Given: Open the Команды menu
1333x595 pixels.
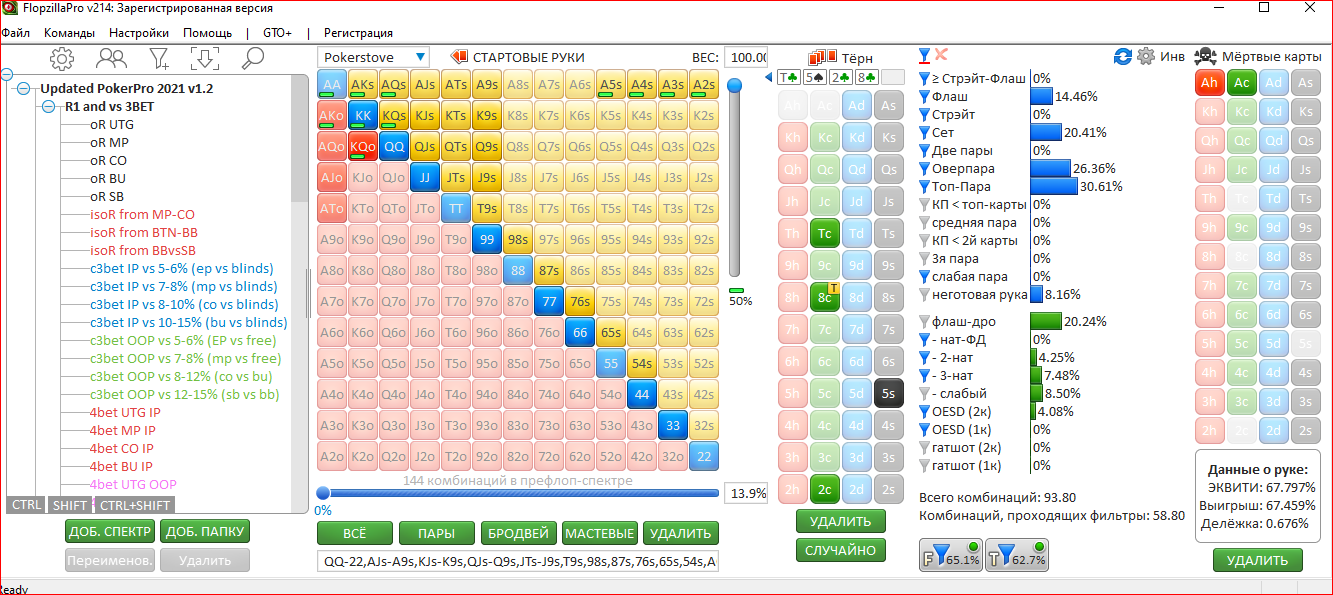Looking at the screenshot, I should [x=69, y=33].
